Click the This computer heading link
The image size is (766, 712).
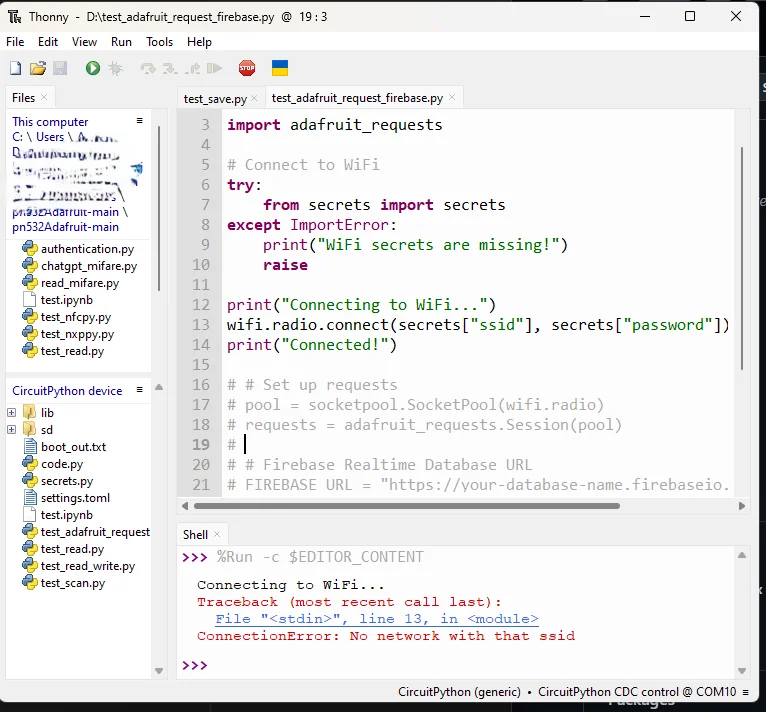tap(50, 122)
